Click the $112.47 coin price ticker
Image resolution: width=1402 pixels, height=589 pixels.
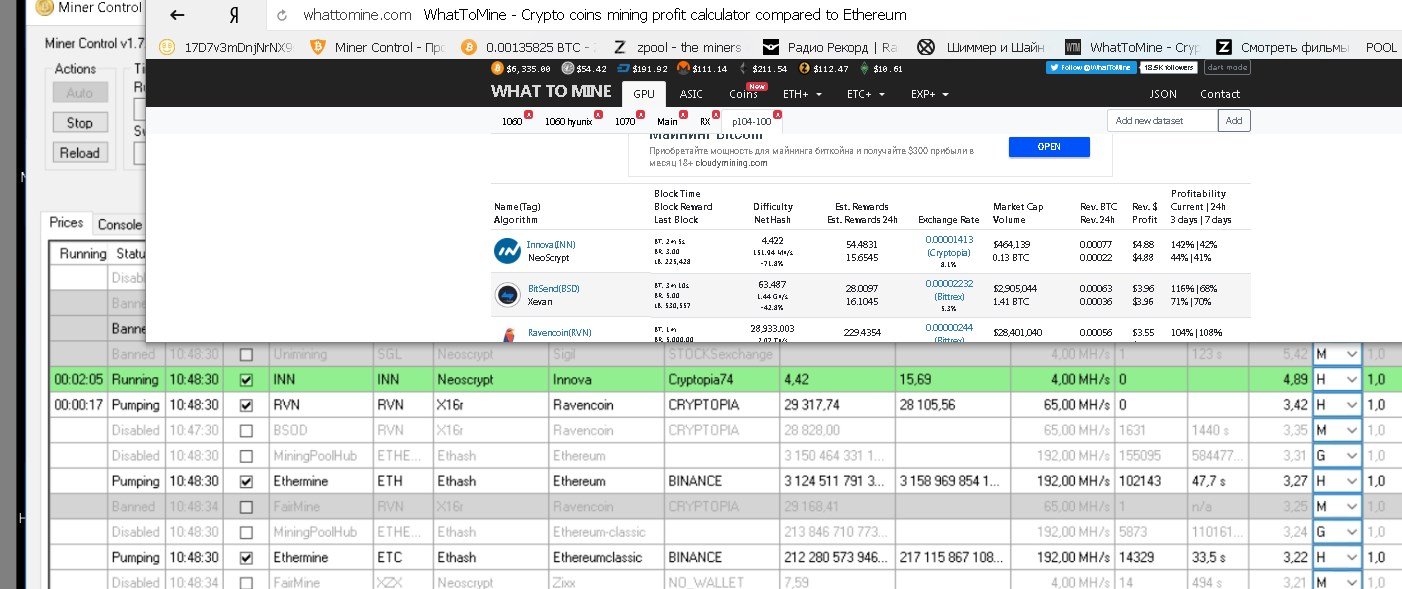click(823, 69)
